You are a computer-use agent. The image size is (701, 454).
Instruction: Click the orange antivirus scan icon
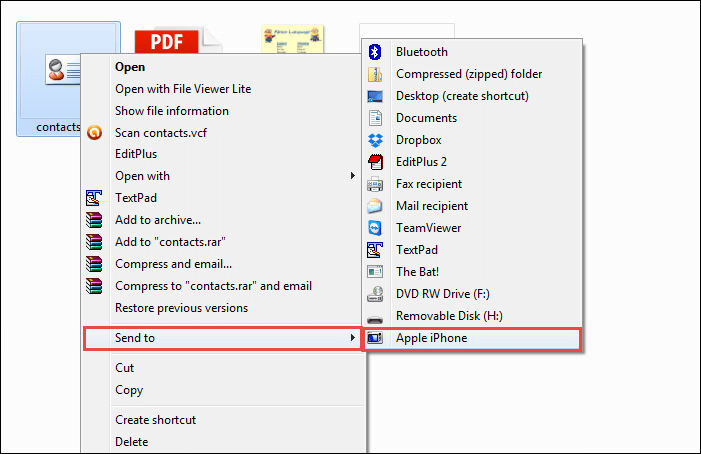(x=94, y=133)
